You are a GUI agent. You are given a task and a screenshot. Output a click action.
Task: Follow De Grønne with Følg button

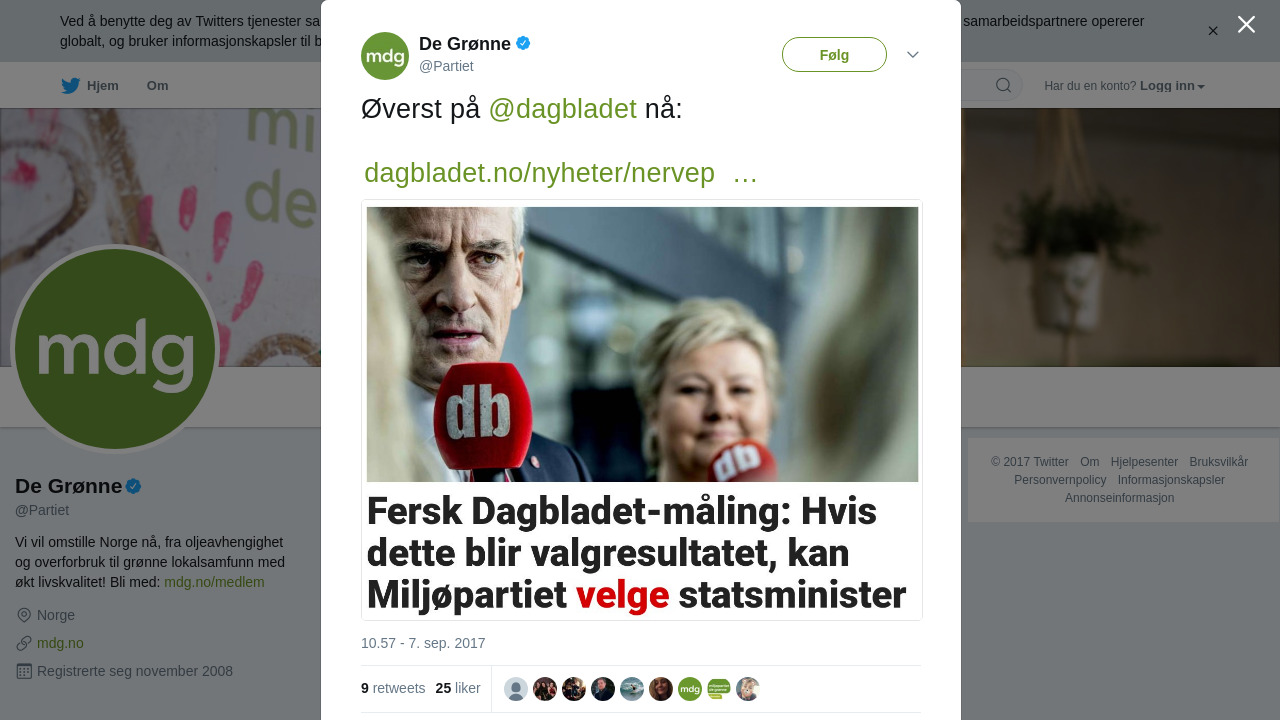[x=834, y=55]
